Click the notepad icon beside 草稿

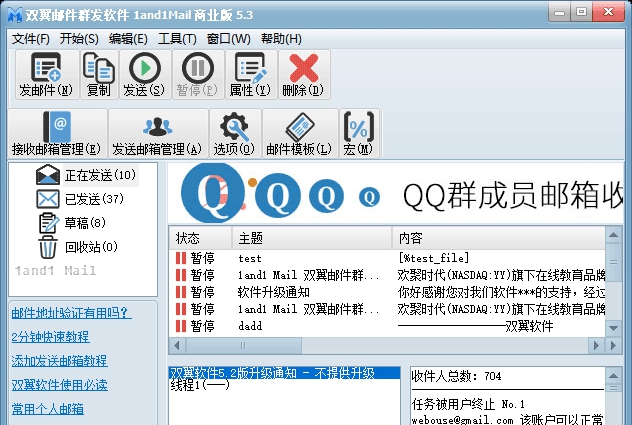[x=48, y=223]
